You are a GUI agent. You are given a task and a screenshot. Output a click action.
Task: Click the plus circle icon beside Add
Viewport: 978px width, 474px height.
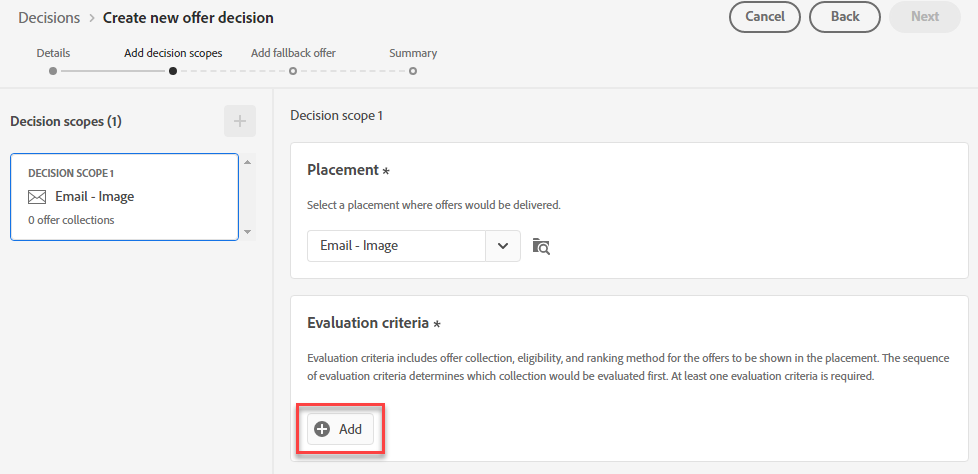tap(322, 429)
